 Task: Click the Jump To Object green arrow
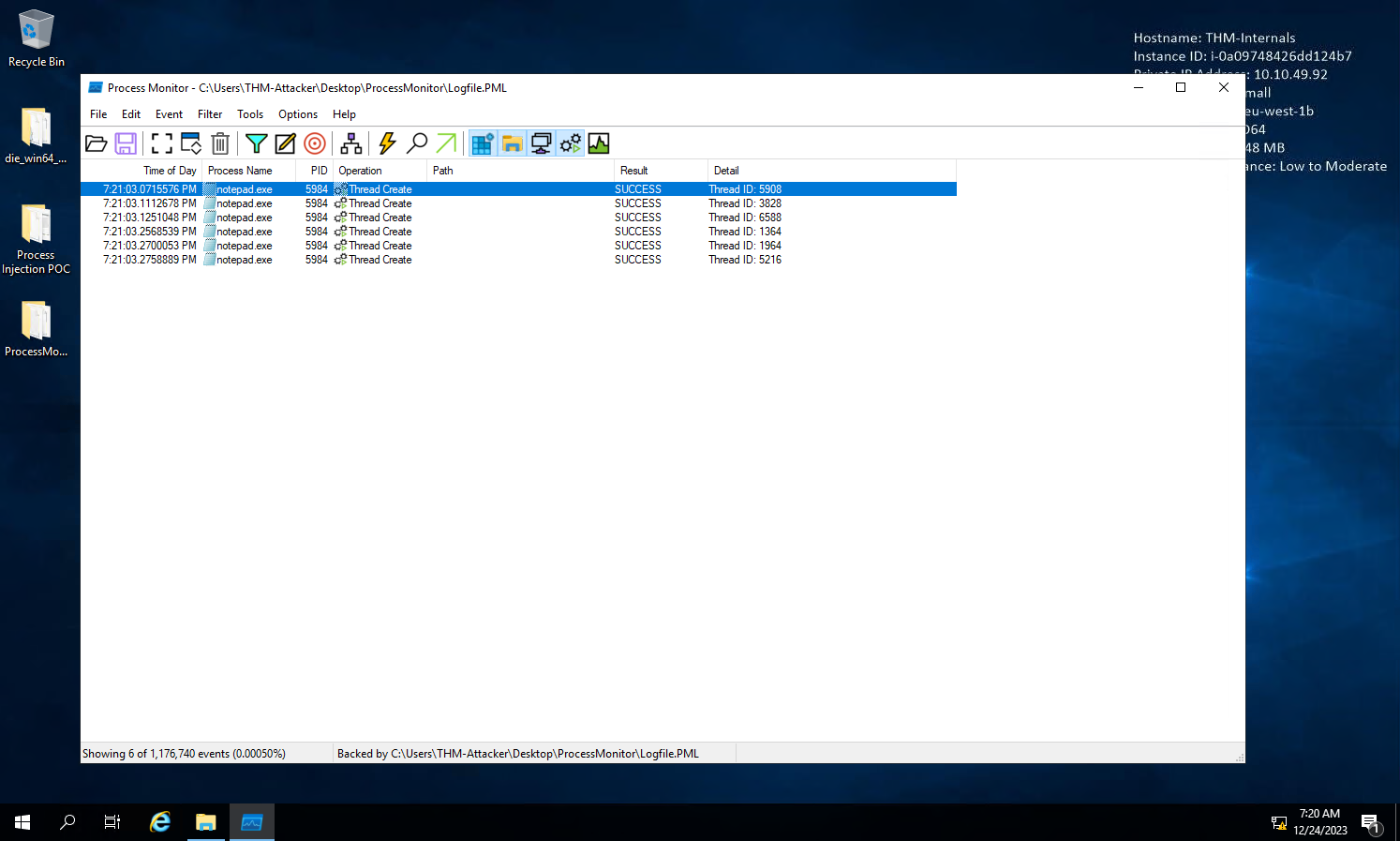[446, 143]
